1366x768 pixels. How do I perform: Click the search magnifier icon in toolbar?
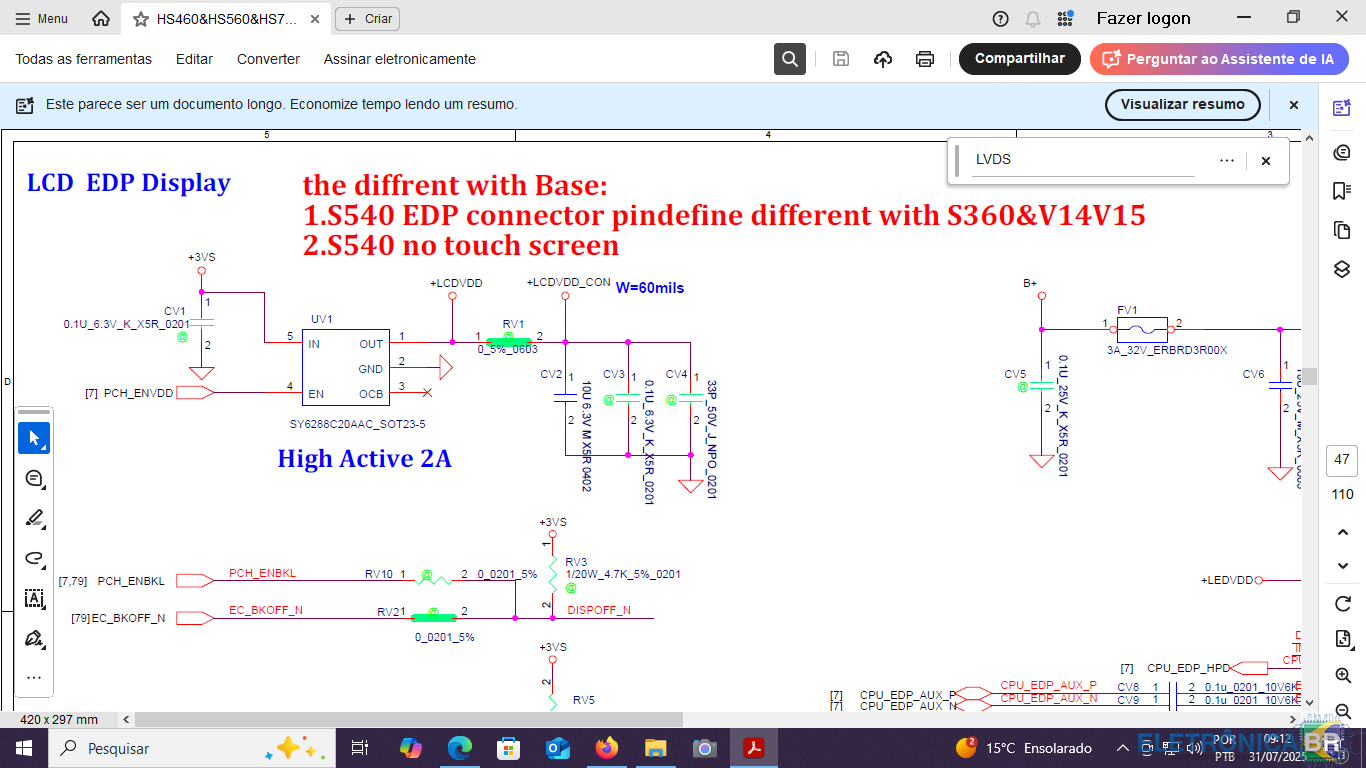(790, 59)
